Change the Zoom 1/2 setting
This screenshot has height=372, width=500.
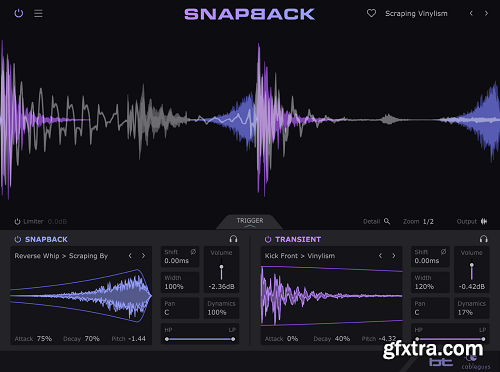tap(428, 222)
